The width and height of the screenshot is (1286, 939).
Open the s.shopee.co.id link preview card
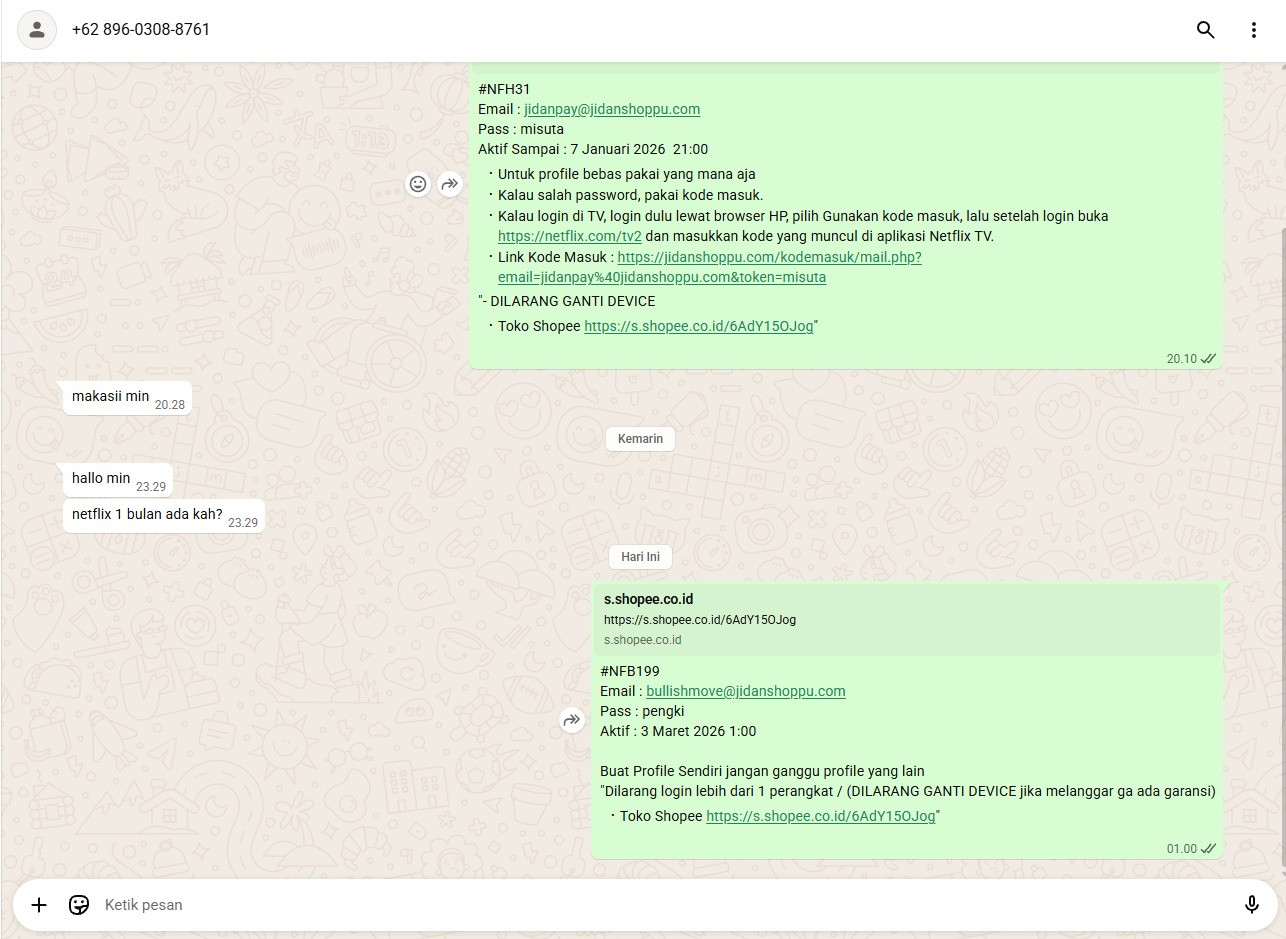click(906, 619)
